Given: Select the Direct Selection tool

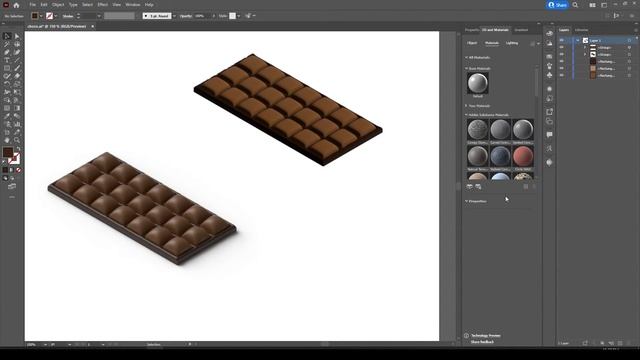Looking at the screenshot, I should 17,36.
